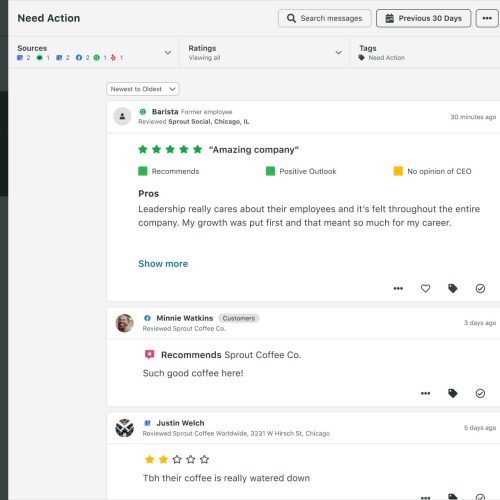Click the 5 days ago timestamp
The width and height of the screenshot is (500, 500).
[480, 428]
